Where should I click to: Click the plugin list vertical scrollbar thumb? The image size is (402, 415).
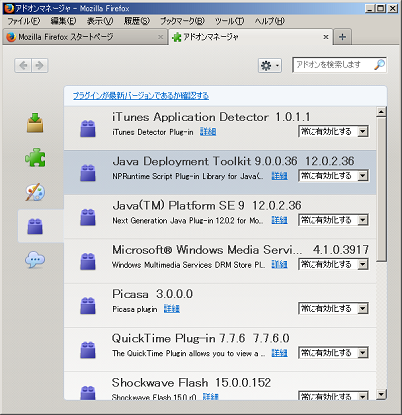(381, 189)
